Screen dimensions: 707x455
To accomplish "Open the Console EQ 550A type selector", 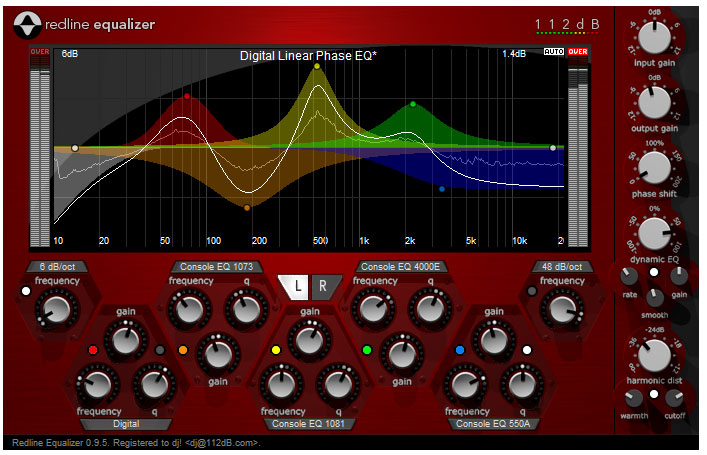I will [493, 424].
